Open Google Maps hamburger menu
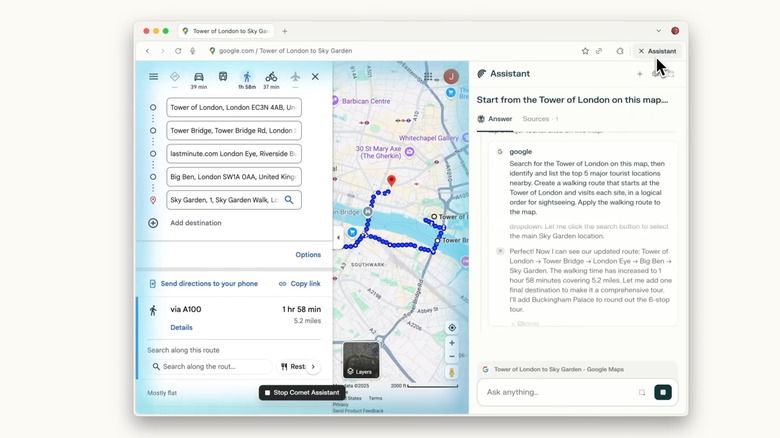780x438 pixels. [x=153, y=77]
